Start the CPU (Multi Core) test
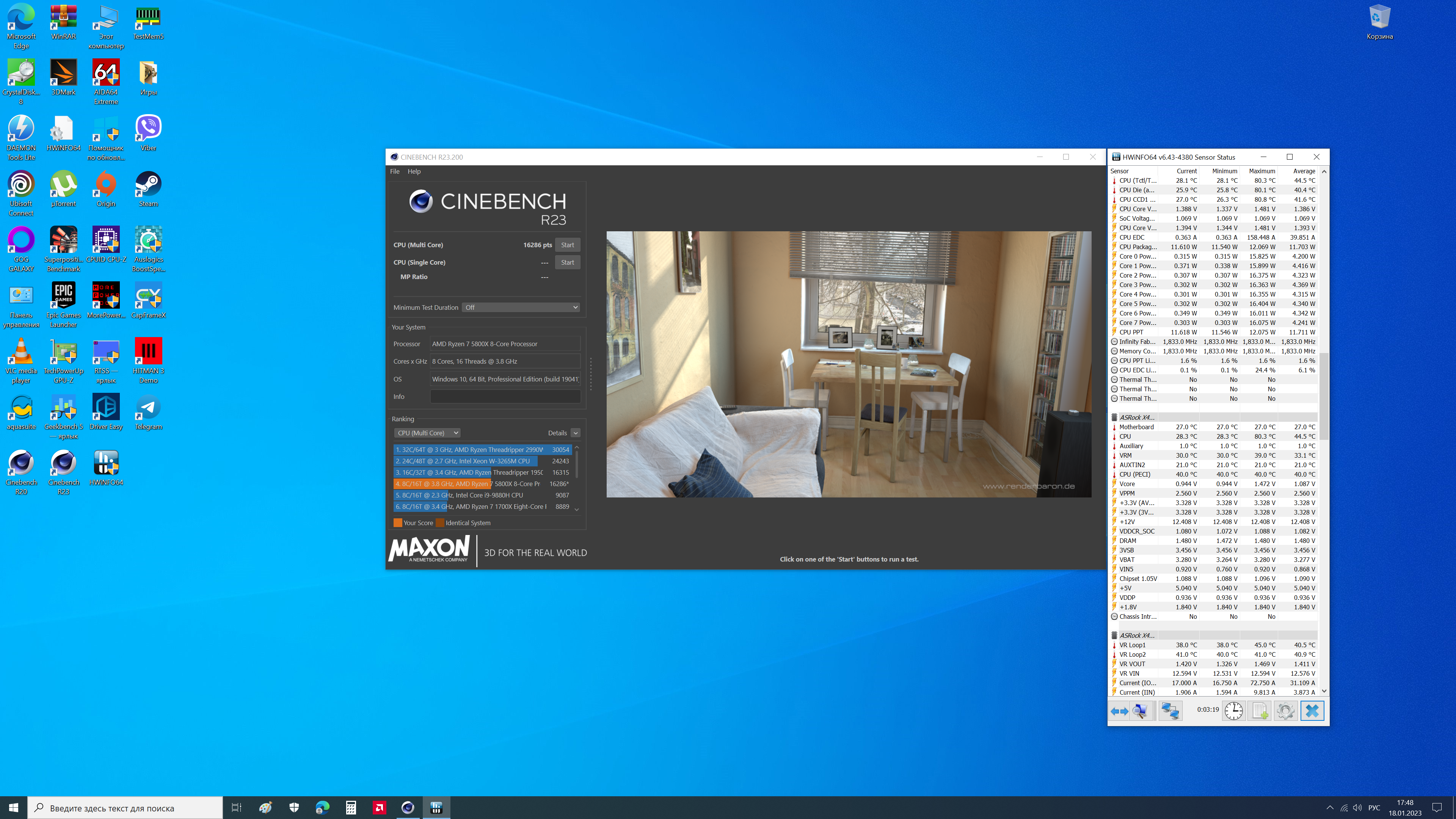Screen dimensions: 1456x819 (567, 245)
